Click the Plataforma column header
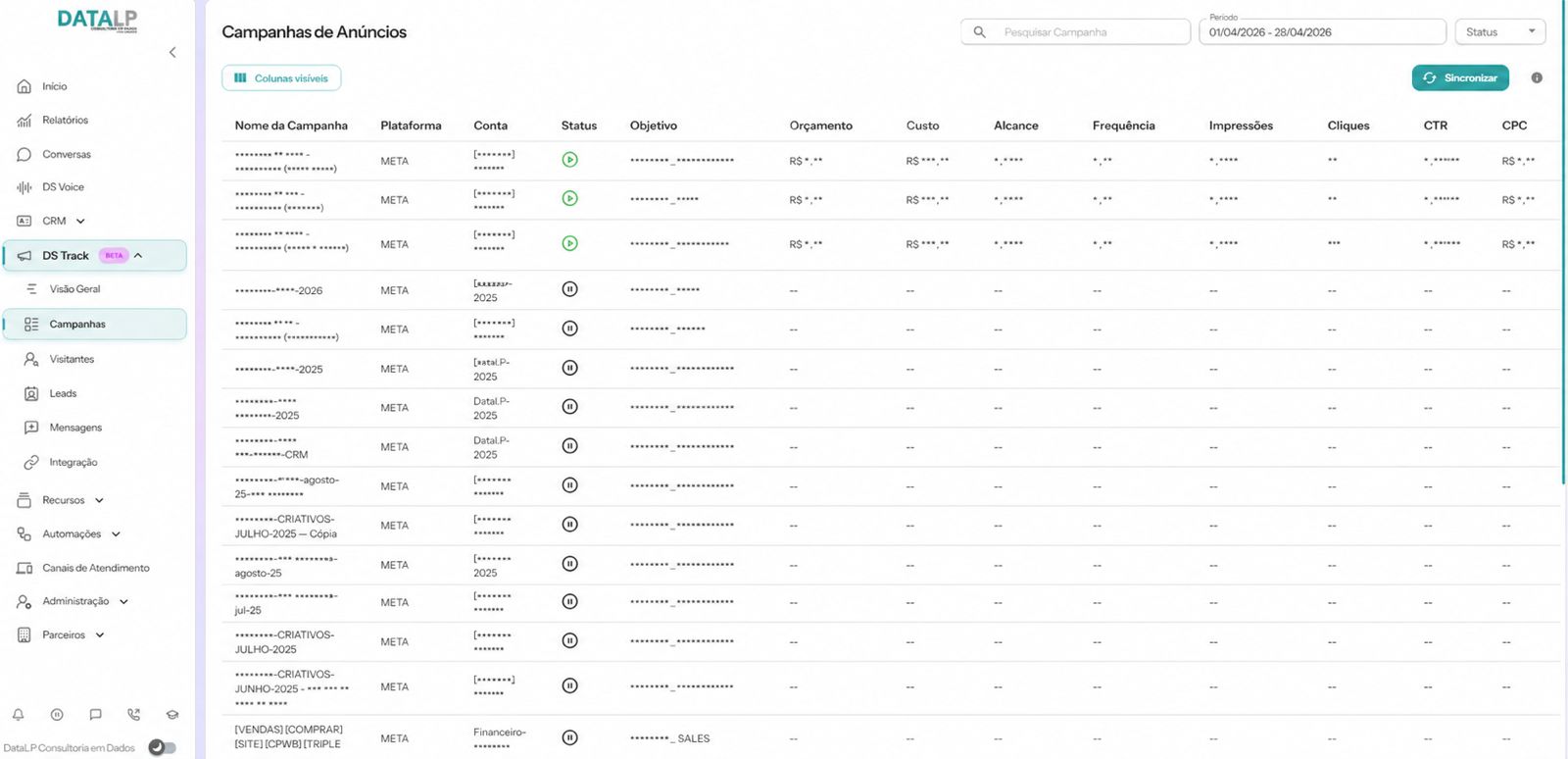Viewport: 1568px width, 759px height. (411, 126)
